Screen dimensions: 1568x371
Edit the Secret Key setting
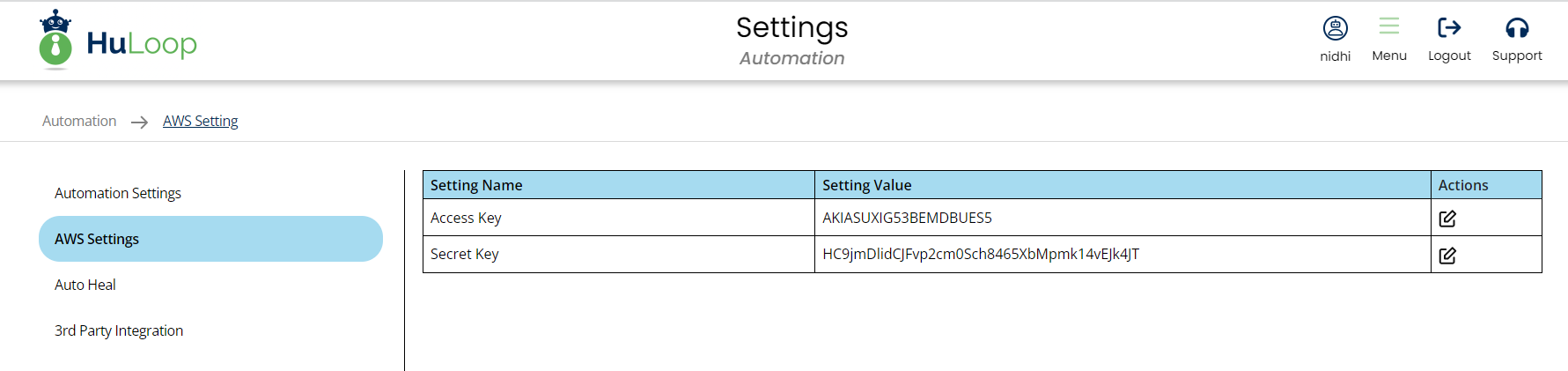(1447, 256)
